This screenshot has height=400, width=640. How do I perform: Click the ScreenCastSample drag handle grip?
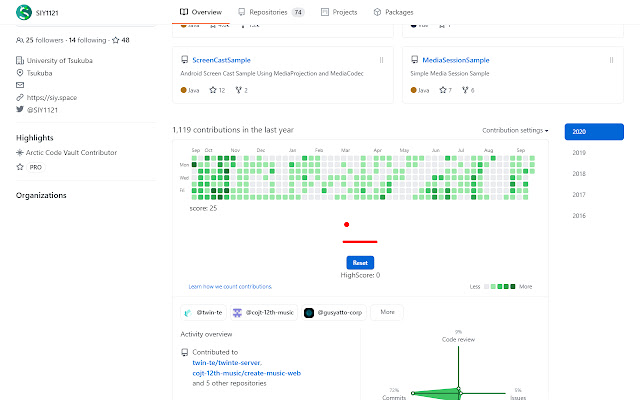click(381, 60)
